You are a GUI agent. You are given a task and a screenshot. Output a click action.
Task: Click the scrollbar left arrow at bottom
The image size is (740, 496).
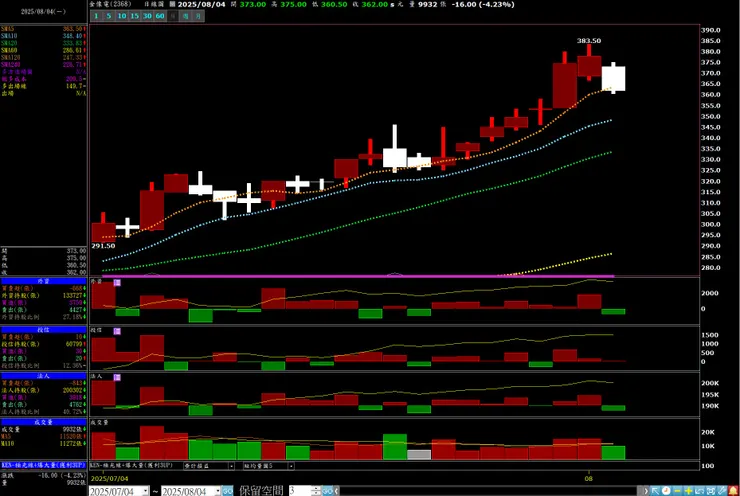[x=337, y=491]
